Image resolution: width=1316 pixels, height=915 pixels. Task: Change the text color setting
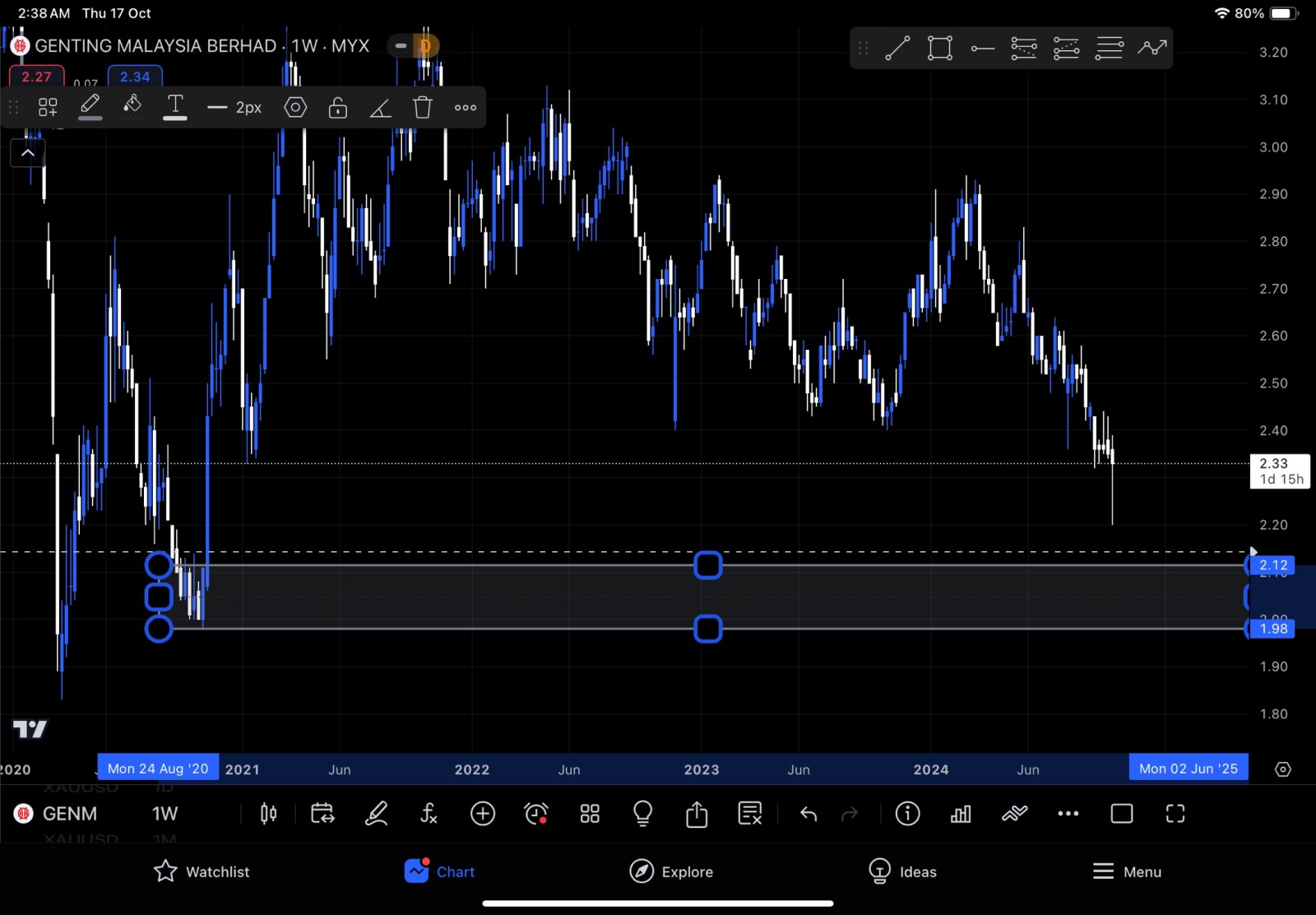(x=175, y=106)
